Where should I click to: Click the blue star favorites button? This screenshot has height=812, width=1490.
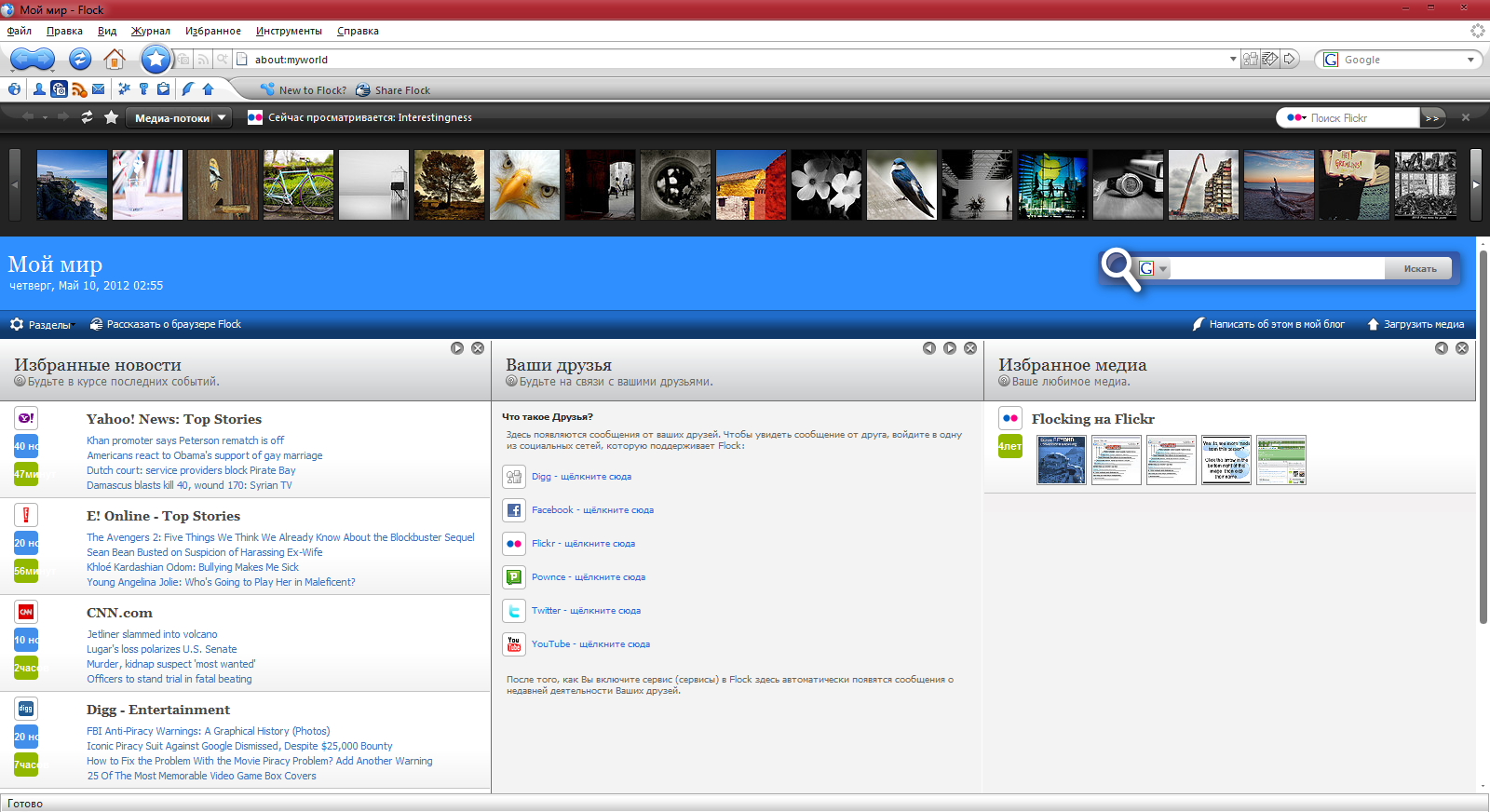pos(156,60)
